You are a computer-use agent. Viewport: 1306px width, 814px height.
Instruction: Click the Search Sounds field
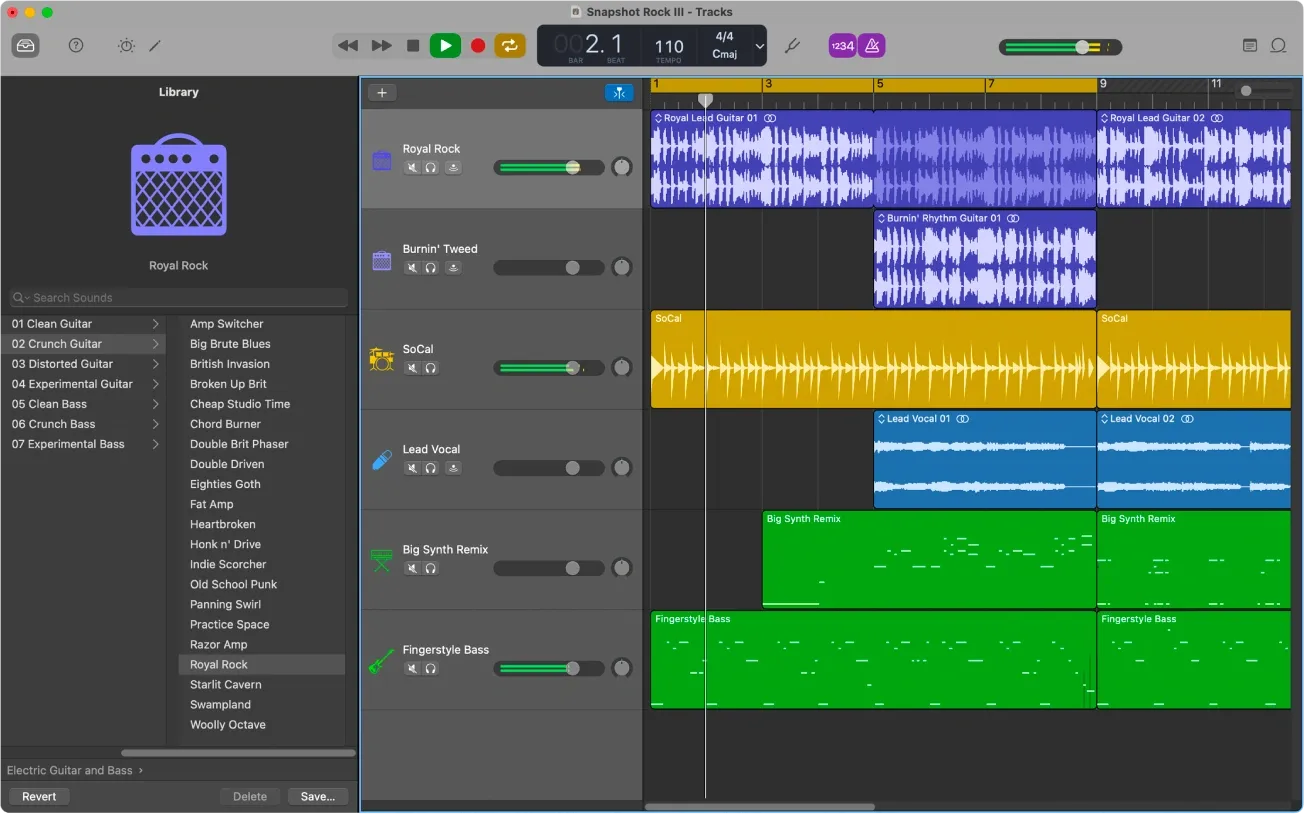tap(177, 297)
